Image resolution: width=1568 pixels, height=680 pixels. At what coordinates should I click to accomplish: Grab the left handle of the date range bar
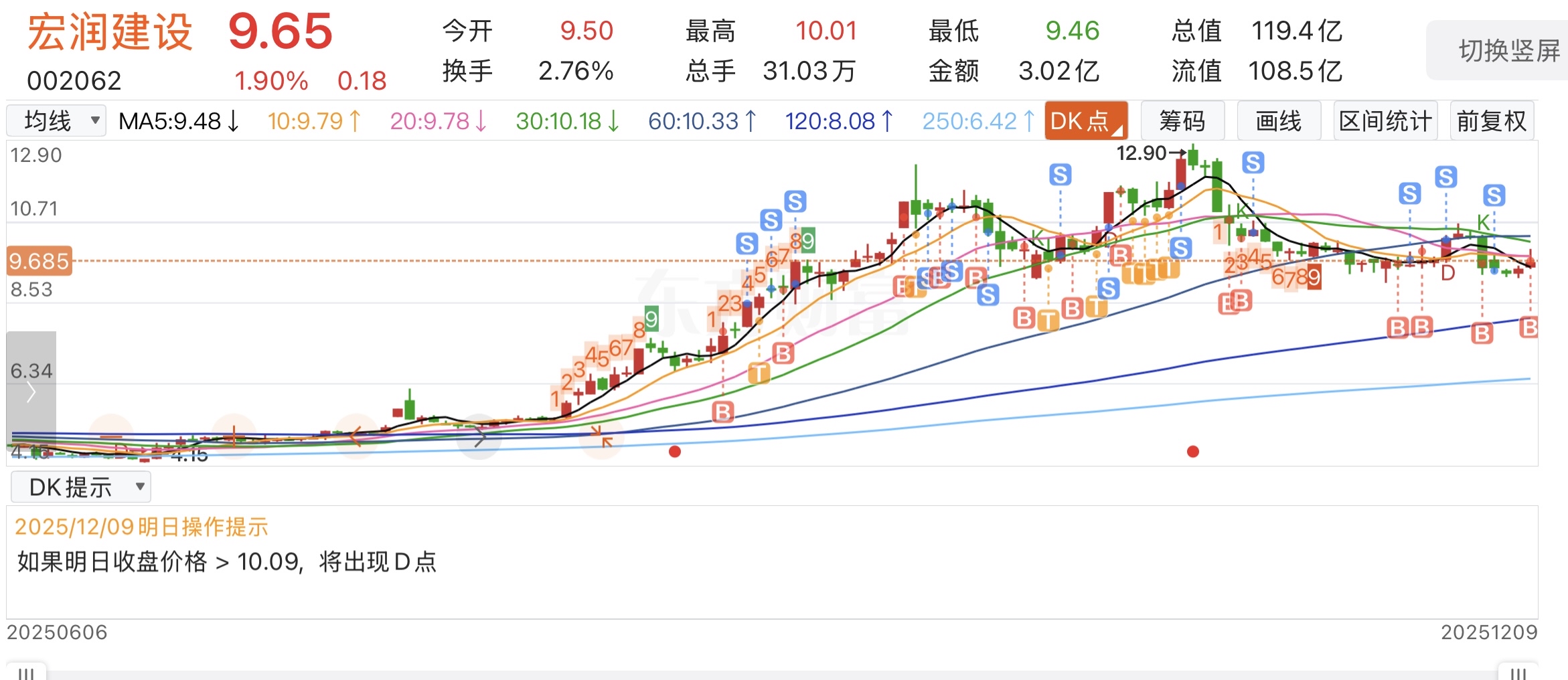tap(26, 672)
